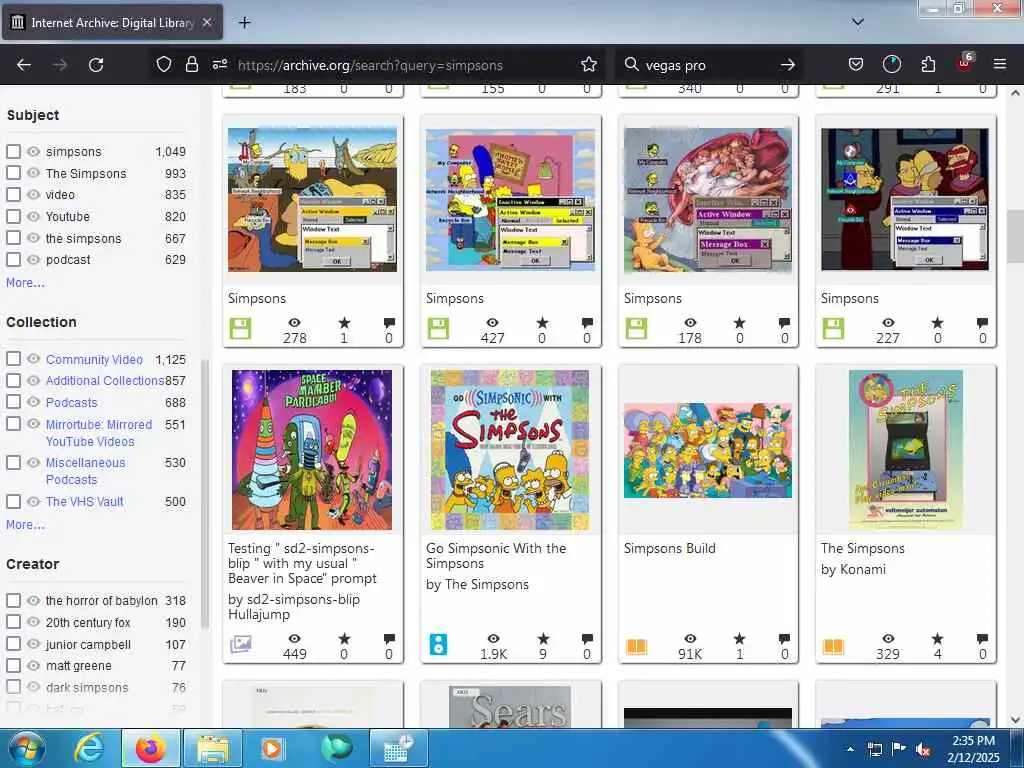1024x768 pixels.
Task: Expand more Collection filters via More link
Action: point(25,524)
